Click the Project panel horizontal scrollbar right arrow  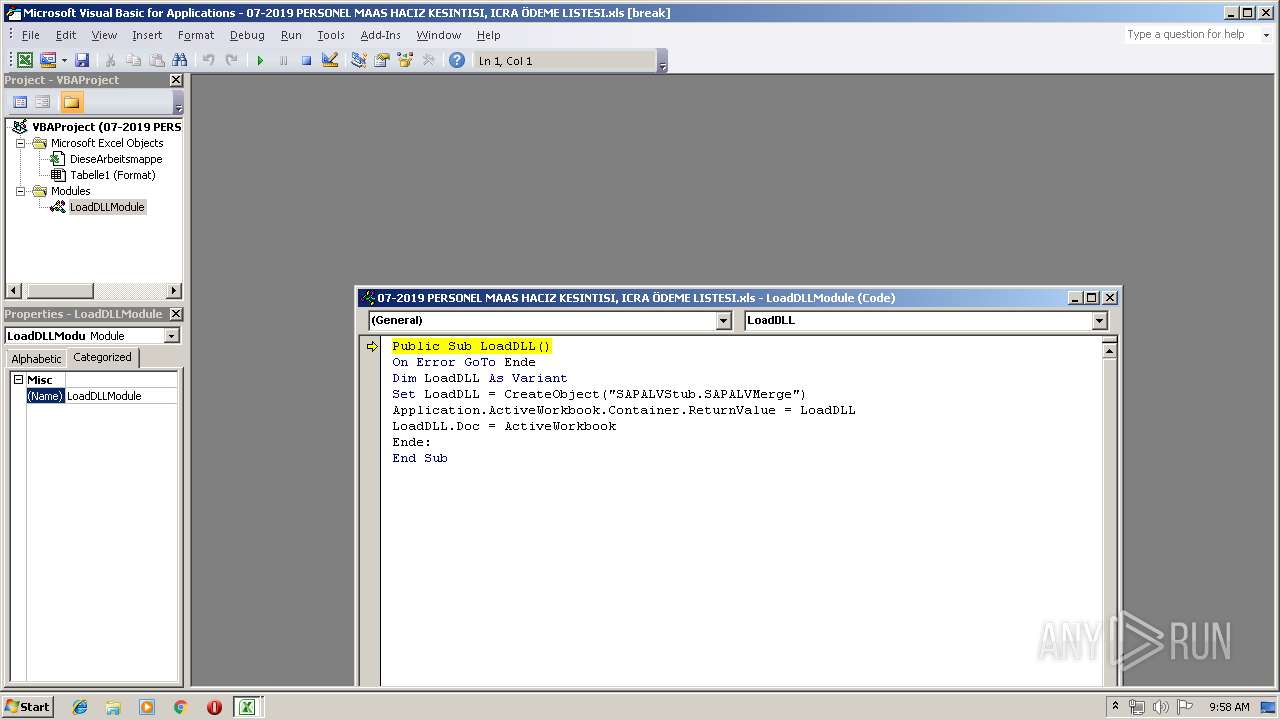174,291
